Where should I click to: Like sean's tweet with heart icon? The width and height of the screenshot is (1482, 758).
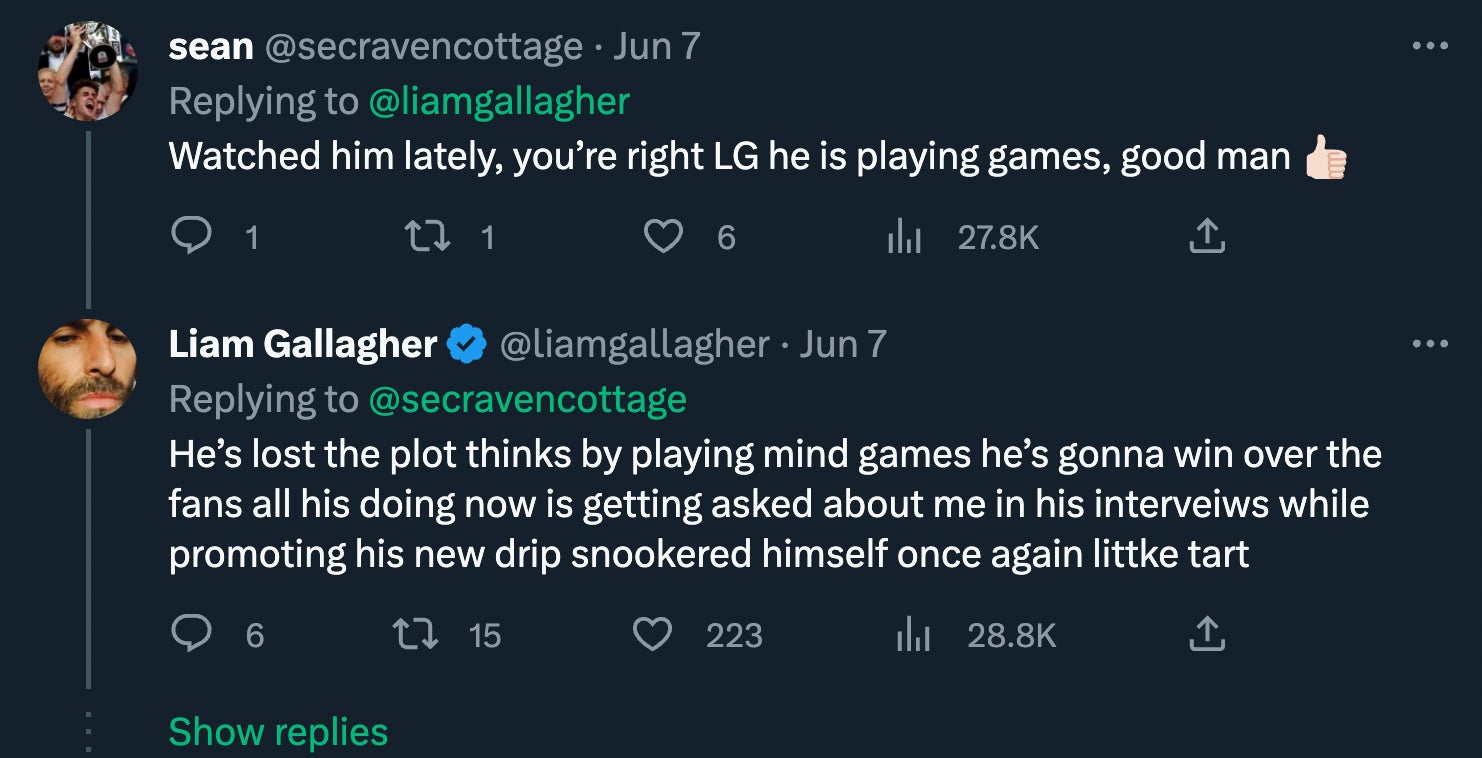(661, 236)
